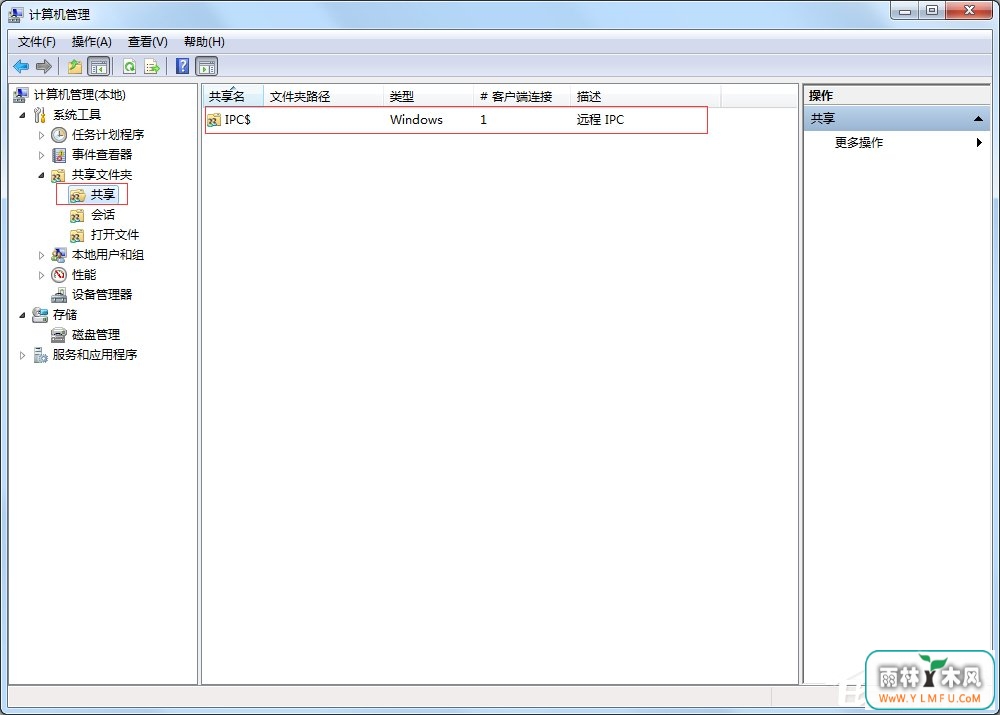
Task: Click the Computer Management title bar icon
Action: pyautogui.click(x=15, y=14)
